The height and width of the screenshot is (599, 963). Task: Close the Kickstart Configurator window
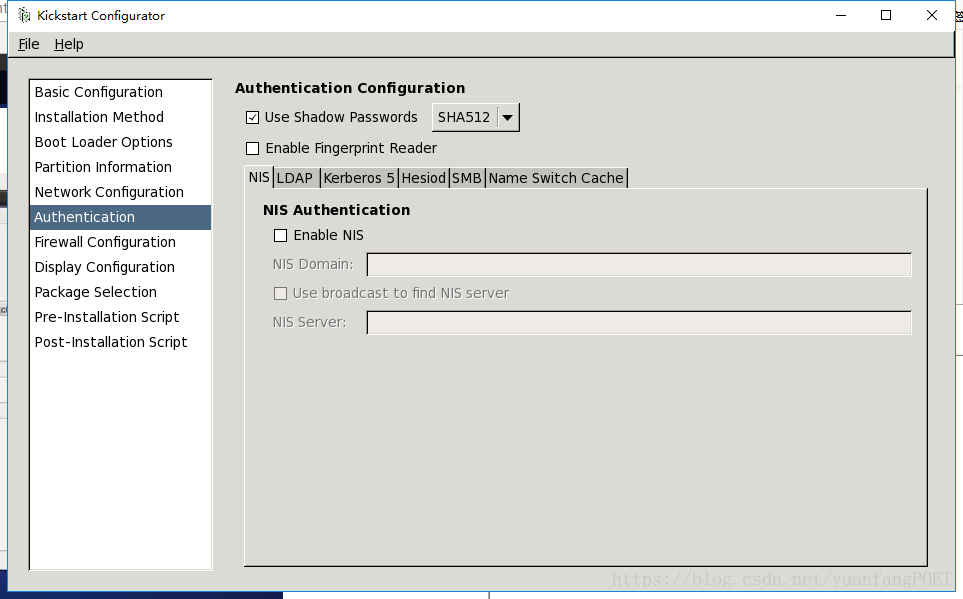[x=932, y=15]
